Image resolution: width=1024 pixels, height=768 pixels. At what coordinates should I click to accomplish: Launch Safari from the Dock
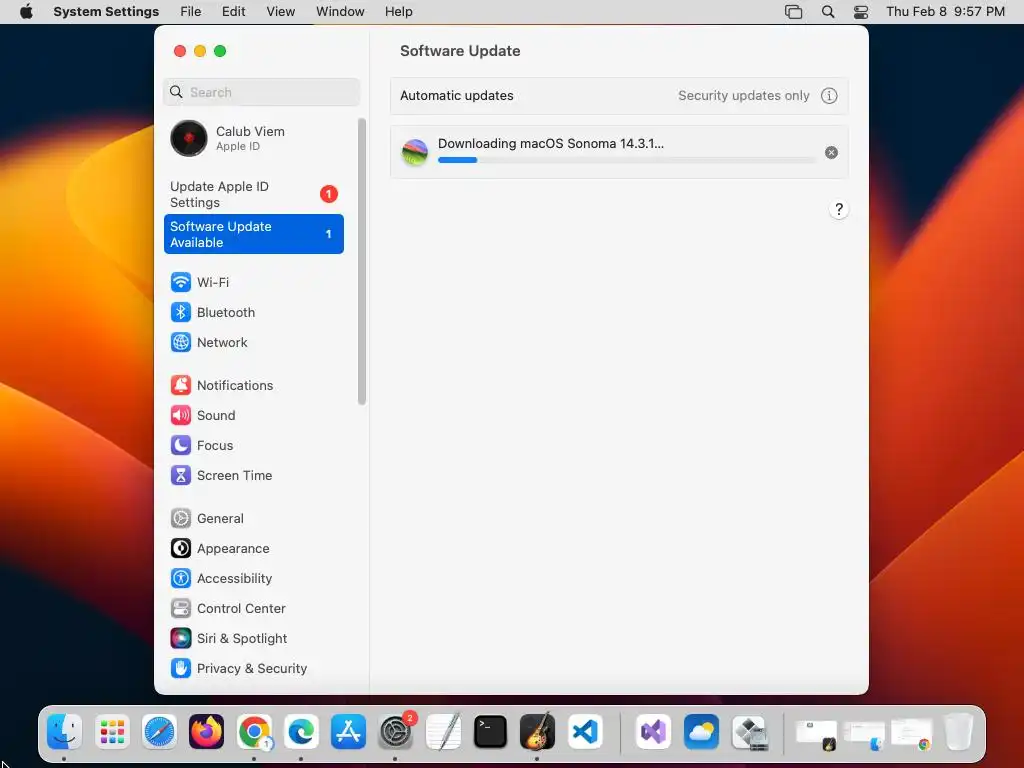tap(159, 731)
